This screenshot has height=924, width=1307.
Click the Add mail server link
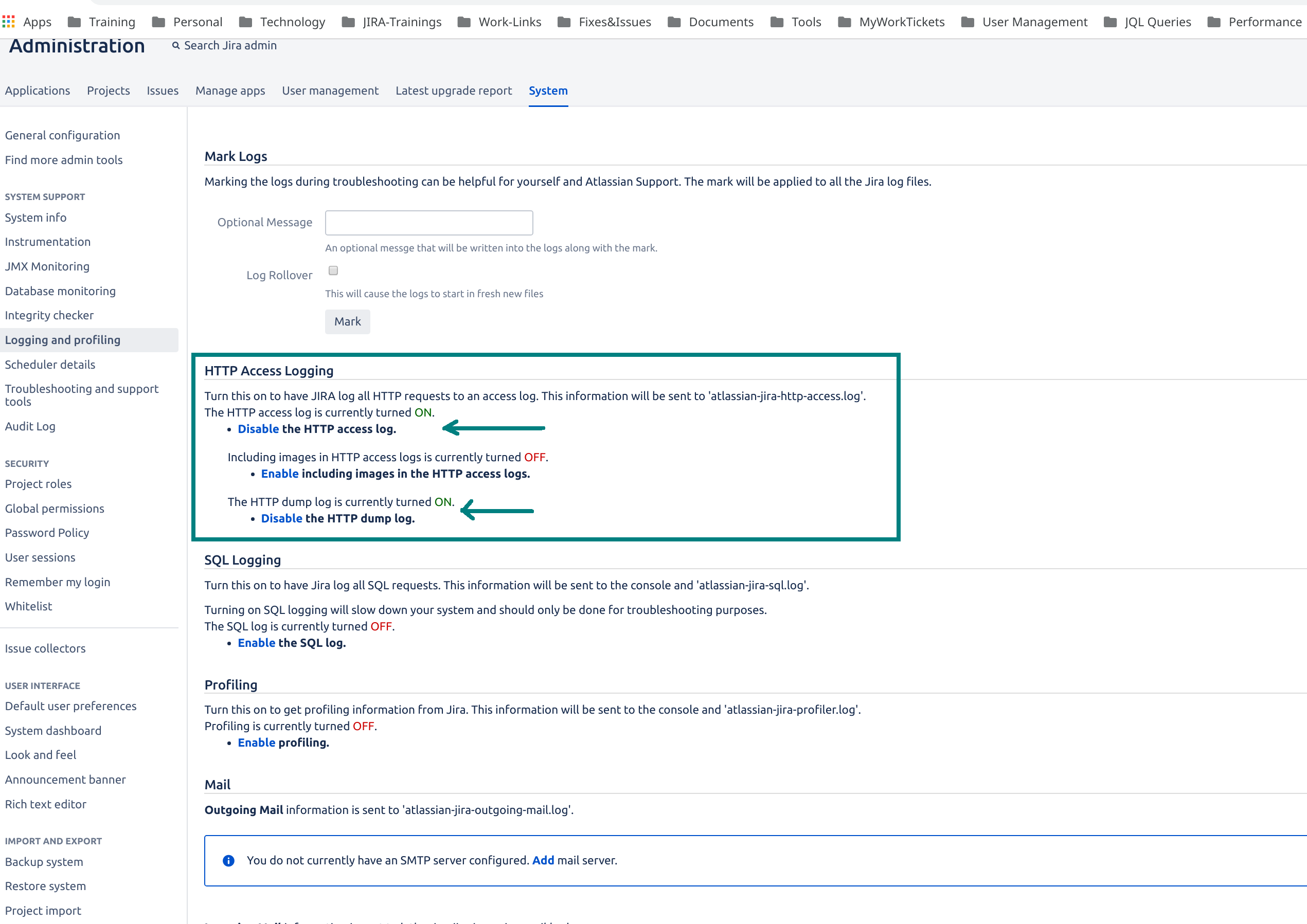[543, 860]
